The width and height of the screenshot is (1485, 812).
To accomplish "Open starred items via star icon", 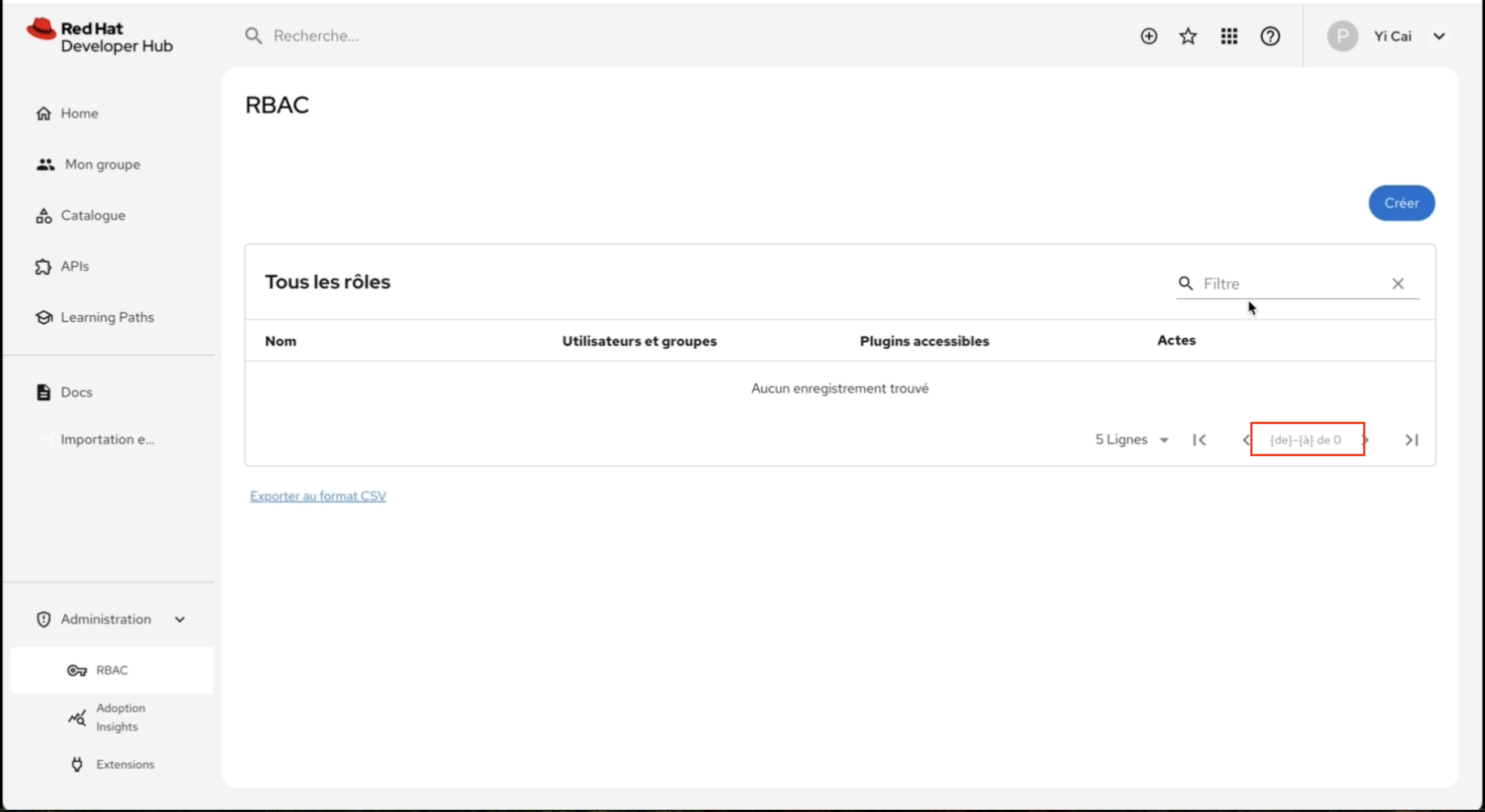I will (x=1188, y=36).
